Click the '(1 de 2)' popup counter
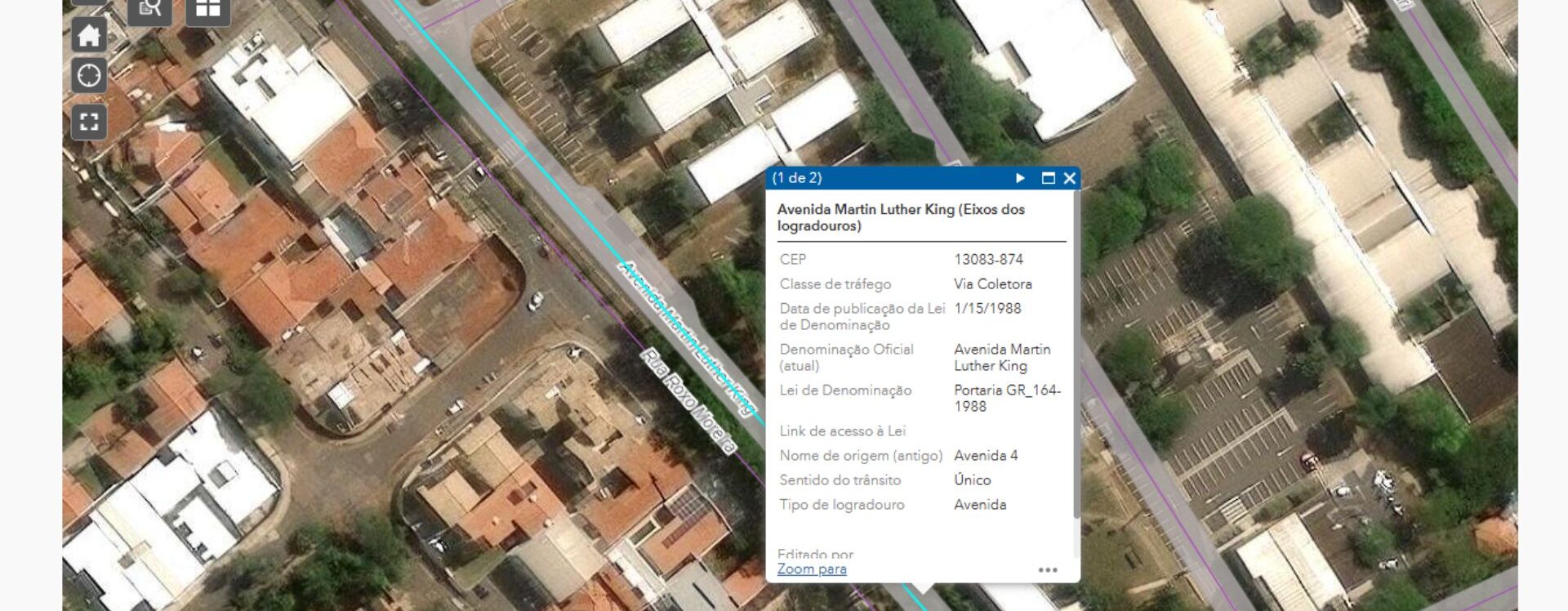Screen dimensions: 1568x611 click(x=797, y=178)
